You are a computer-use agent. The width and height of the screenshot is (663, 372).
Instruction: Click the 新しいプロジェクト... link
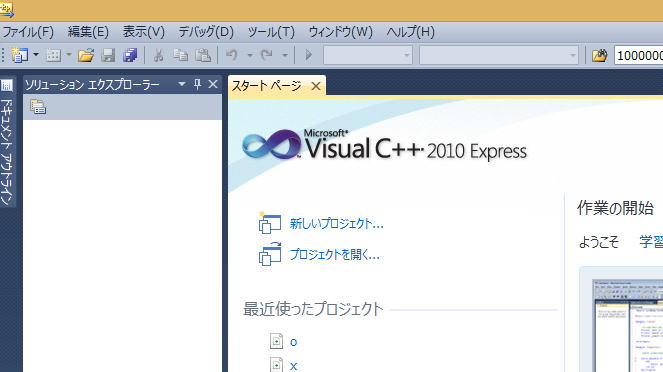click(337, 224)
